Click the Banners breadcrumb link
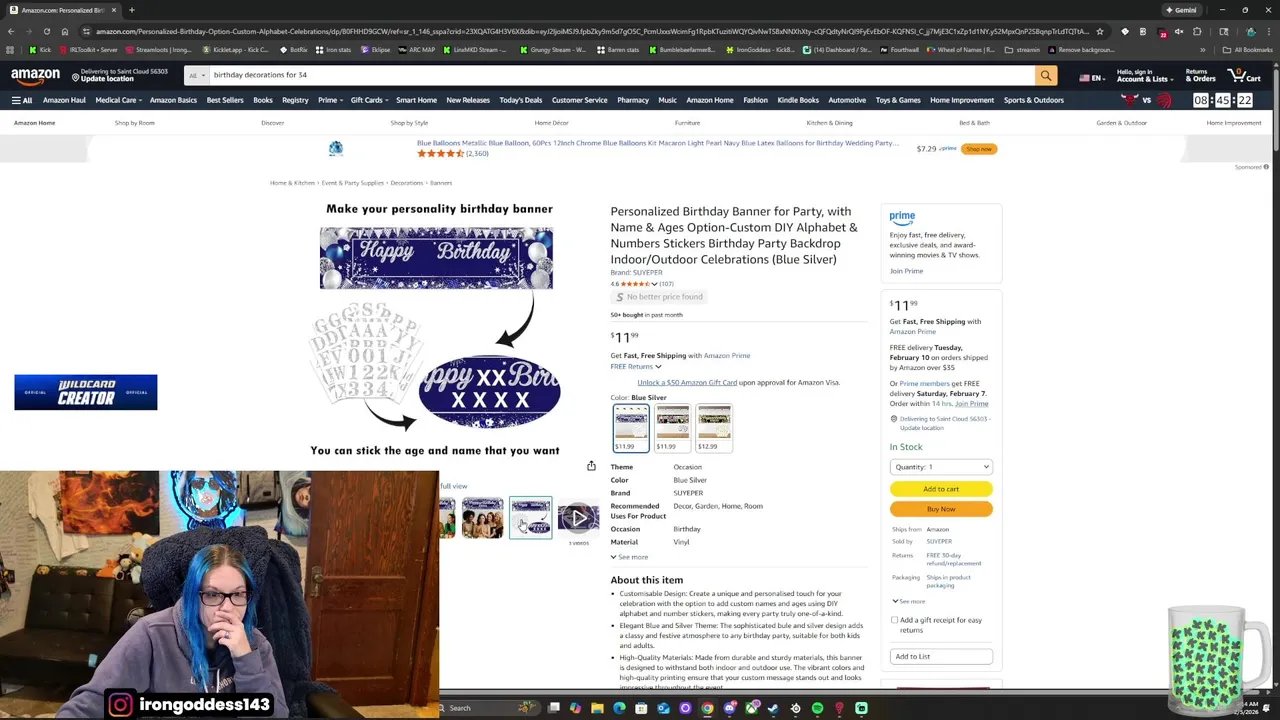The image size is (1280, 720). tap(441, 183)
